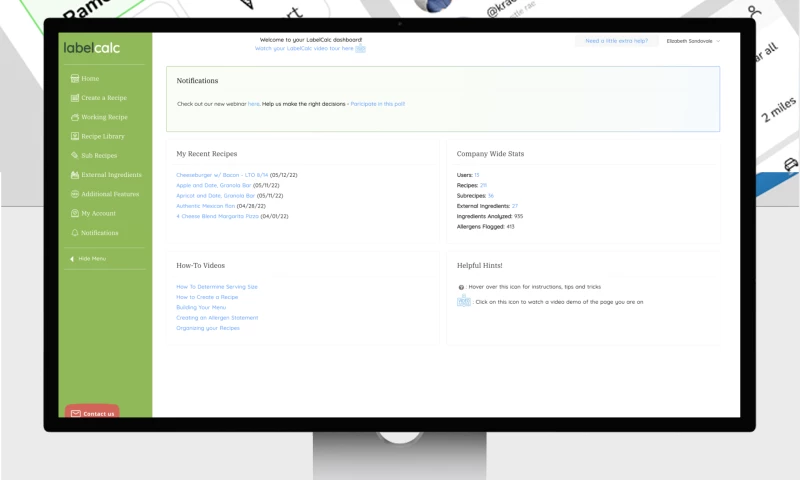
Task: Click the Home icon in sidebar
Action: 74,78
